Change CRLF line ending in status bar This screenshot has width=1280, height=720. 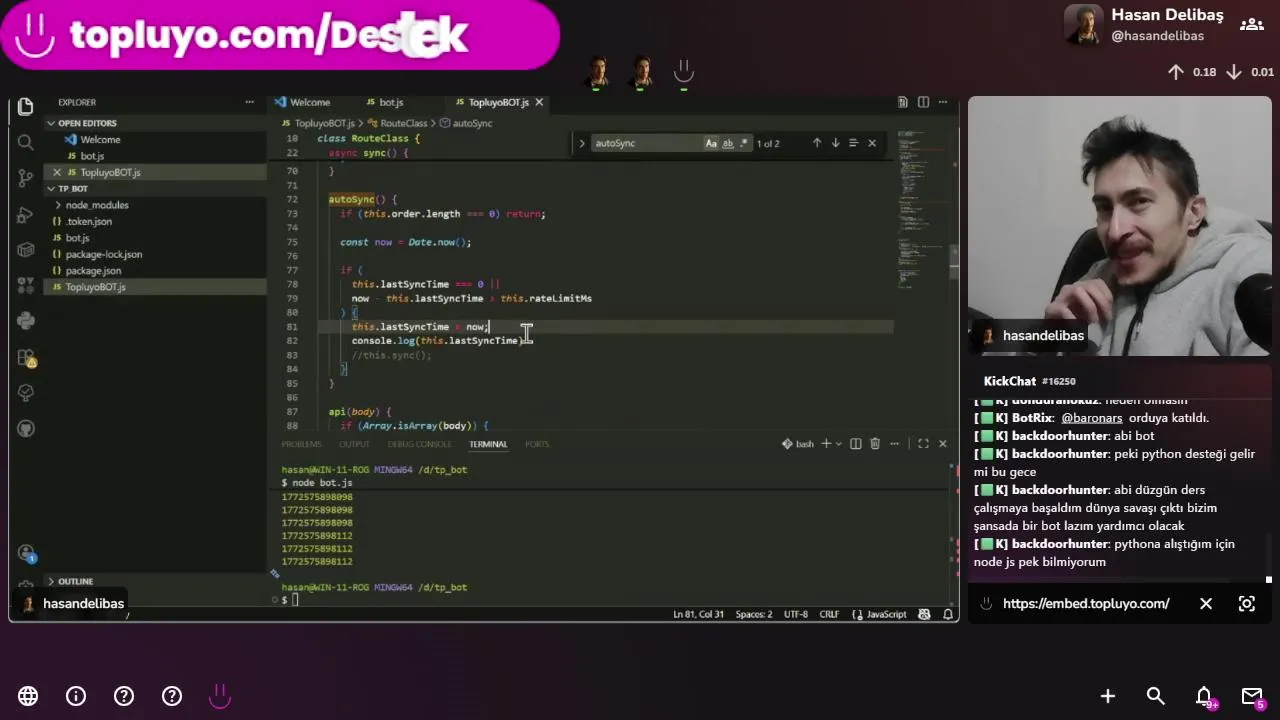(x=829, y=614)
